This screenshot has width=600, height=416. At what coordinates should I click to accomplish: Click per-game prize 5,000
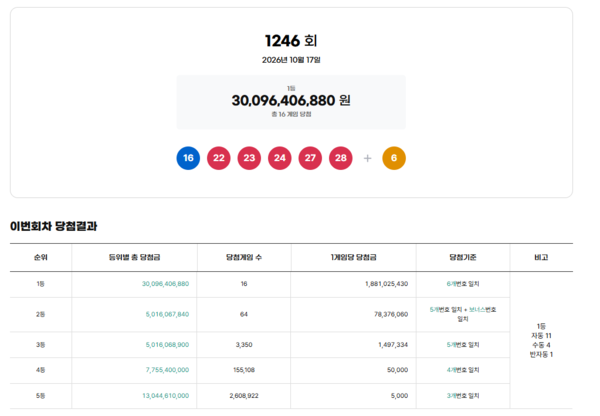(399, 396)
